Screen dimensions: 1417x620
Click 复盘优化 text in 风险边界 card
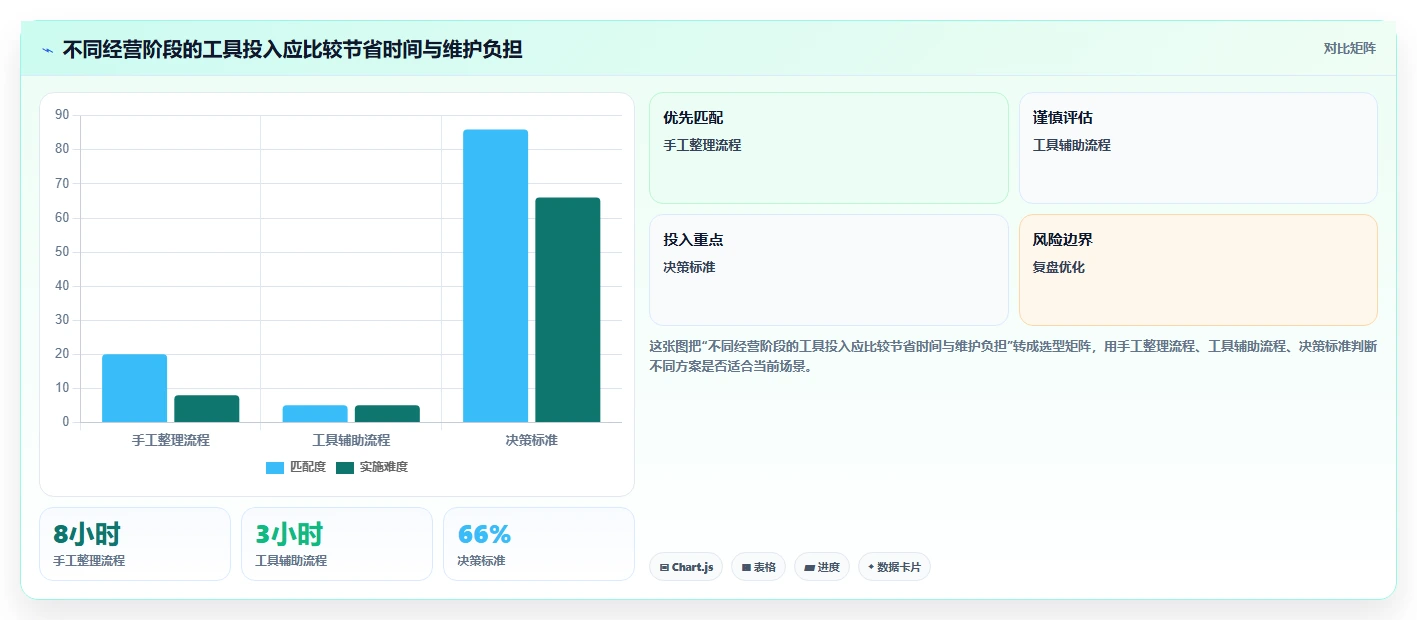pos(1059,267)
